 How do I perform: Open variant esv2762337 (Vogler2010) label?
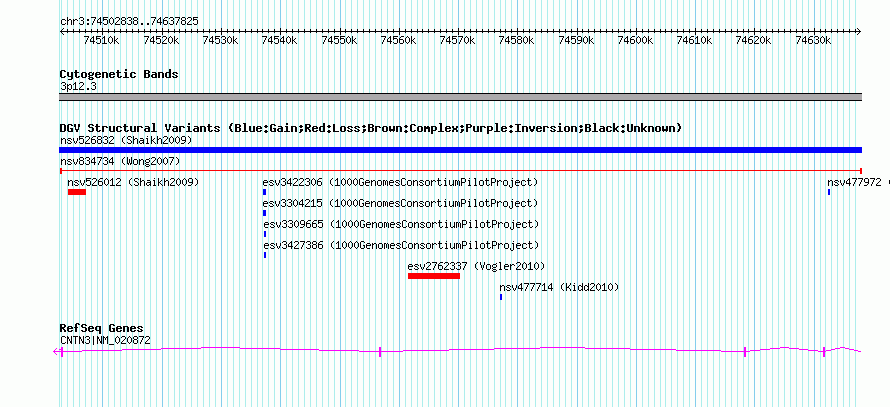click(476, 266)
